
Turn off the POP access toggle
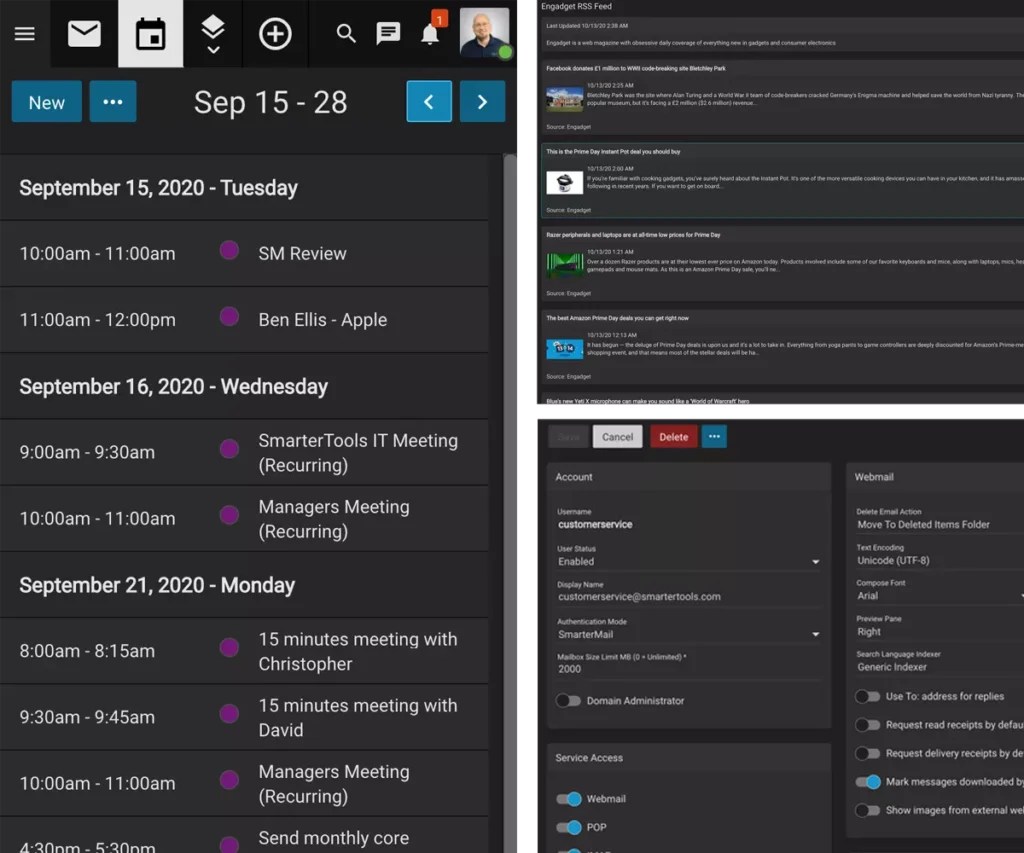[569, 827]
